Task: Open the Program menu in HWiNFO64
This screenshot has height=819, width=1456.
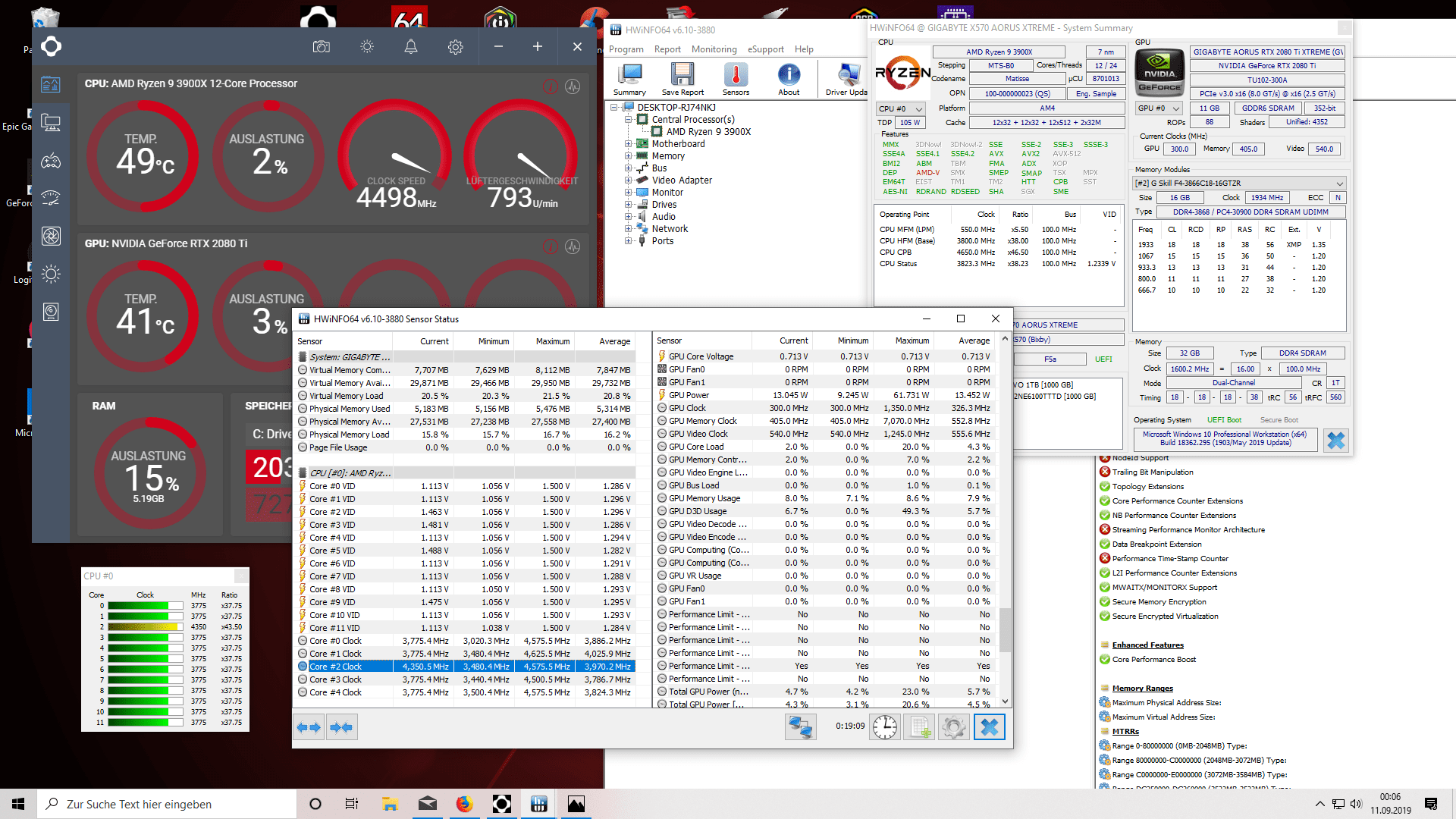Action: click(x=626, y=49)
